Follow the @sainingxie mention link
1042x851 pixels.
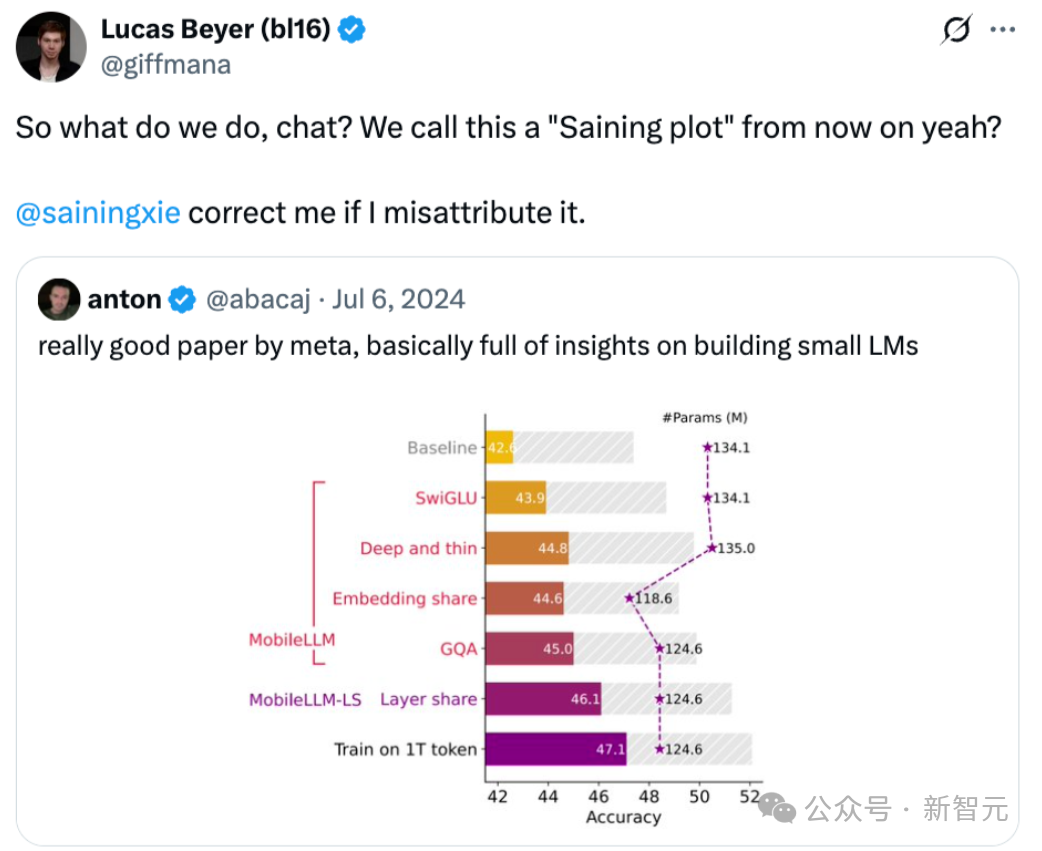click(x=98, y=213)
